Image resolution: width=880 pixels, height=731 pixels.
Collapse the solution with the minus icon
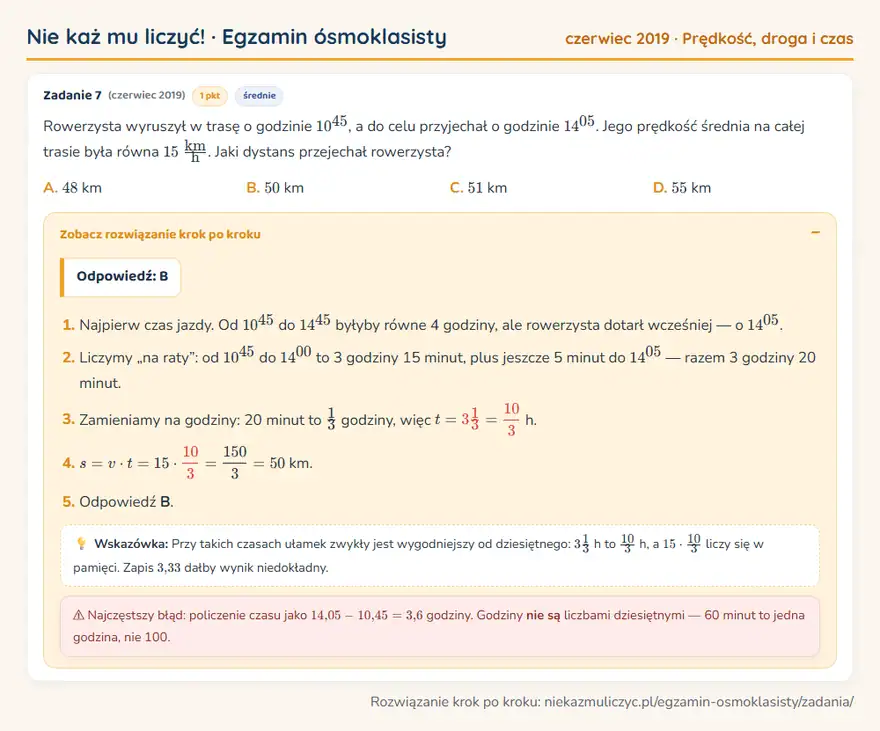[x=815, y=233]
